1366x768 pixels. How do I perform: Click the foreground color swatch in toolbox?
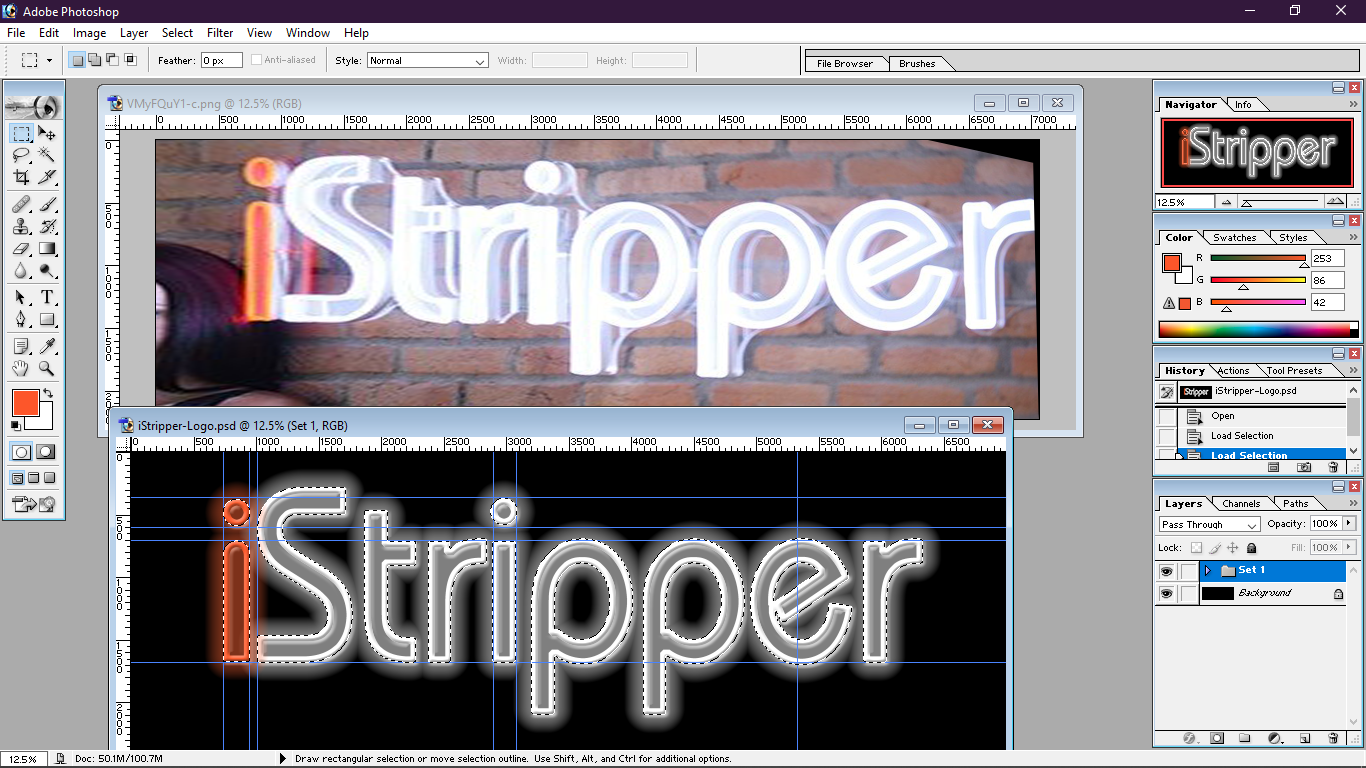click(25, 404)
